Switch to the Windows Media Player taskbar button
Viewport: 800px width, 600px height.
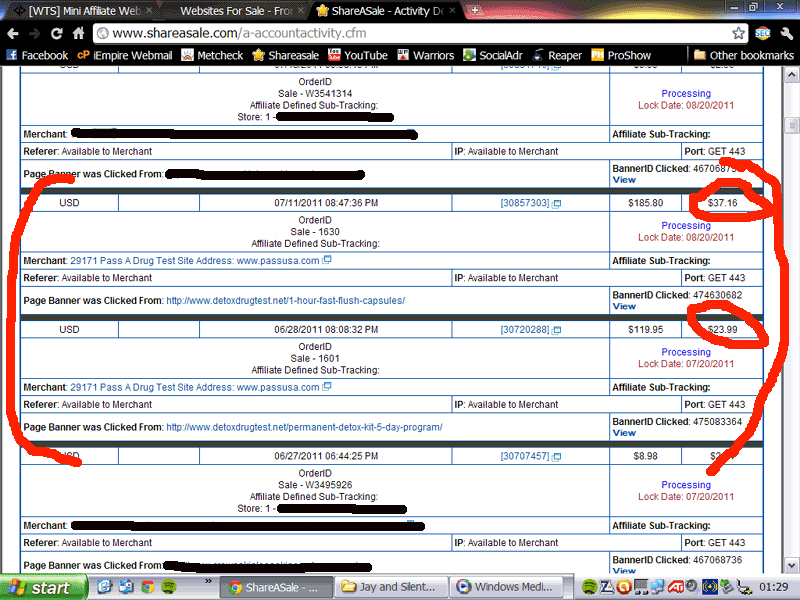point(506,587)
